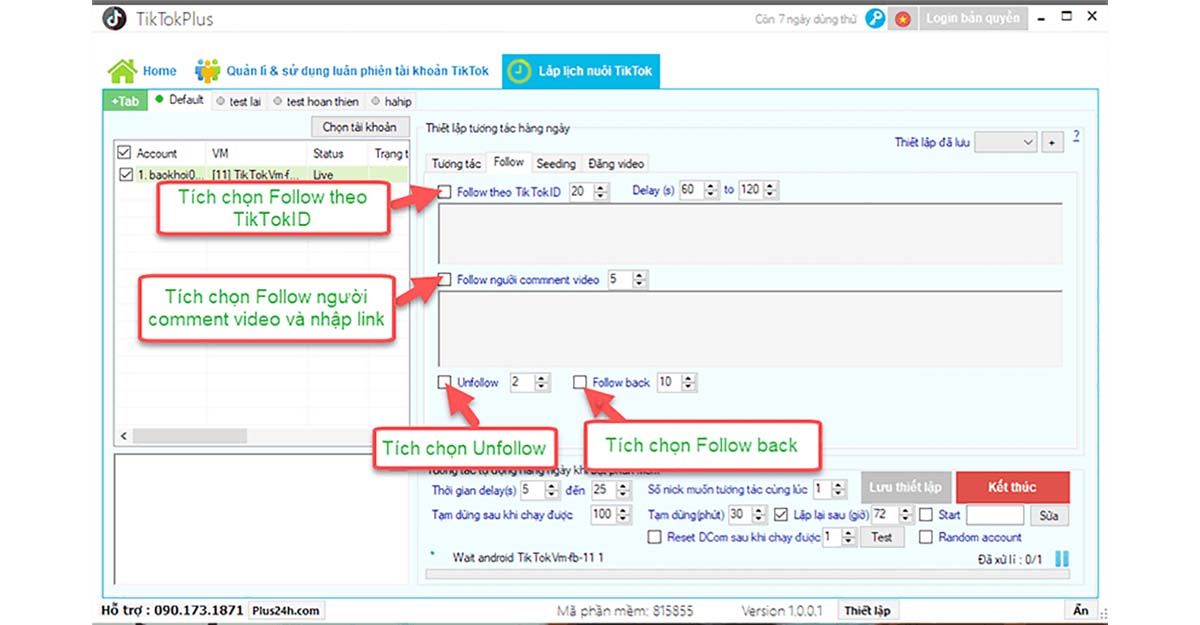Click the Test button
Screen dimensions: 1200x625
coord(881,537)
